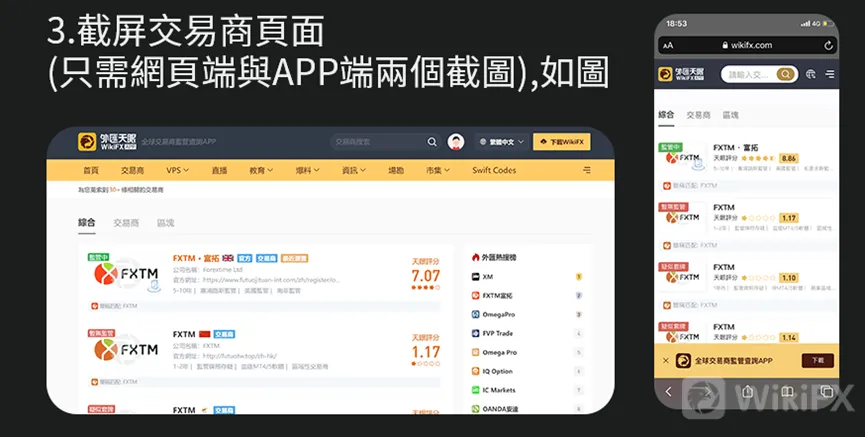The width and height of the screenshot is (865, 437).
Task: Select the 交易商 tab in web page
Action: (x=126, y=223)
